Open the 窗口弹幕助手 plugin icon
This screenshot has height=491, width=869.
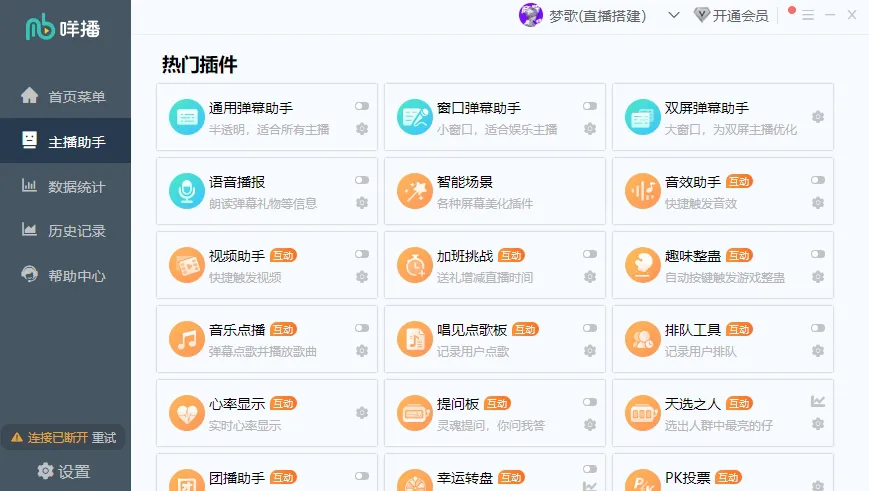pos(415,117)
